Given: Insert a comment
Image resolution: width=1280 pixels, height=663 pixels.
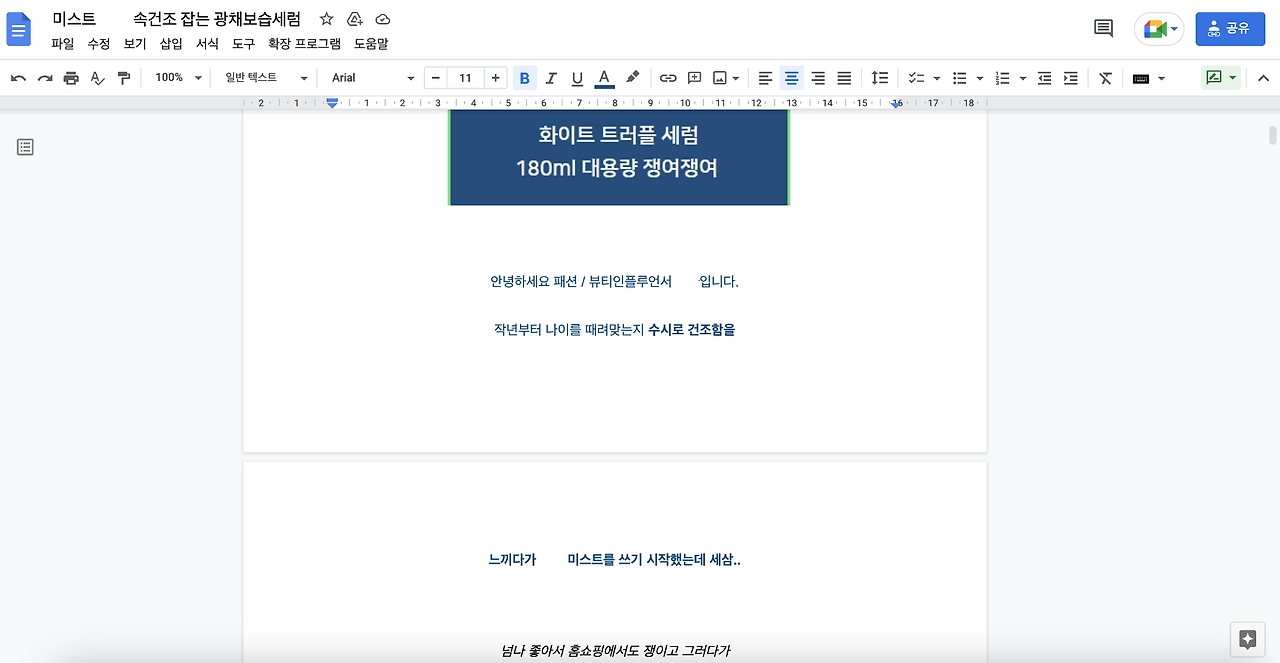Looking at the screenshot, I should [x=694, y=77].
